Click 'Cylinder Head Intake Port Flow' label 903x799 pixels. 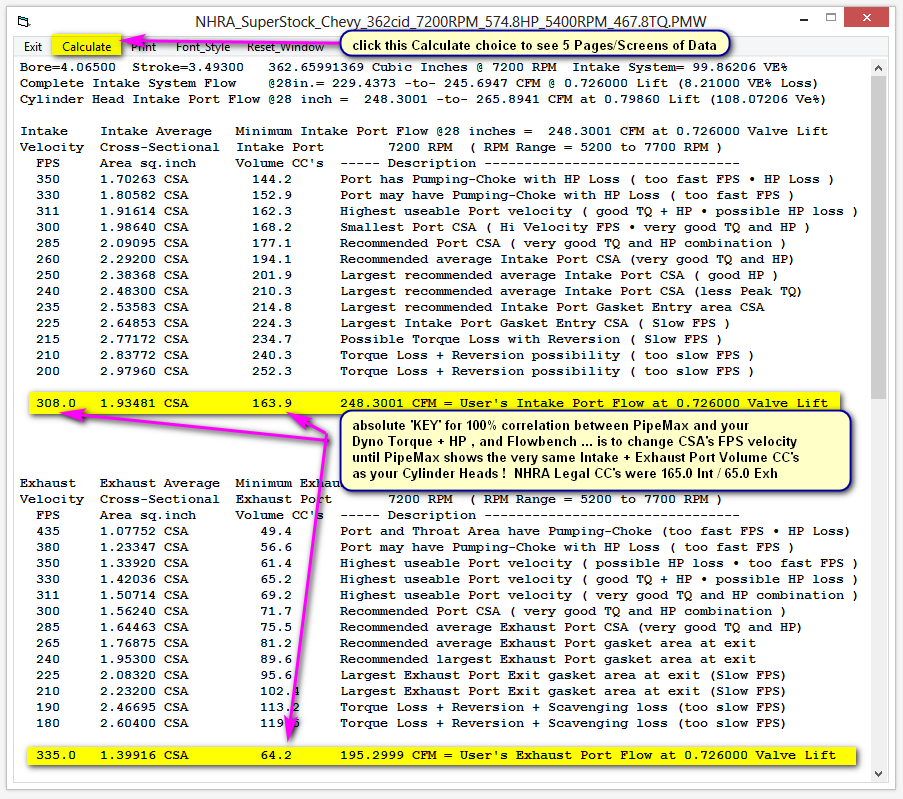tap(140, 100)
